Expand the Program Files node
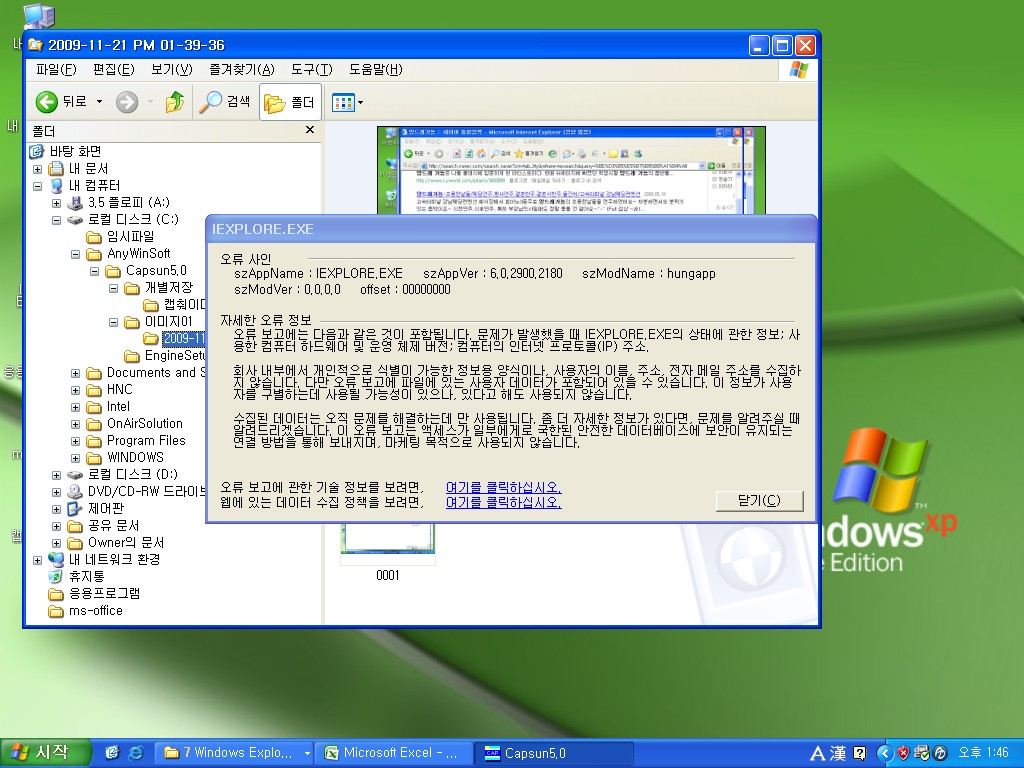This screenshot has width=1024, height=768. 75,441
